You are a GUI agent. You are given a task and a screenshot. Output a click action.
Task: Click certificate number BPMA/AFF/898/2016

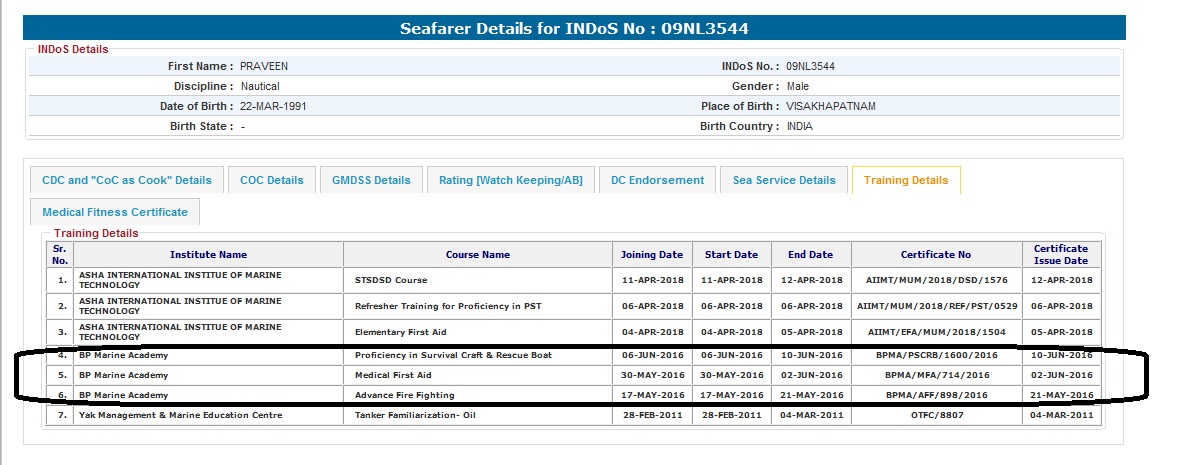click(935, 395)
